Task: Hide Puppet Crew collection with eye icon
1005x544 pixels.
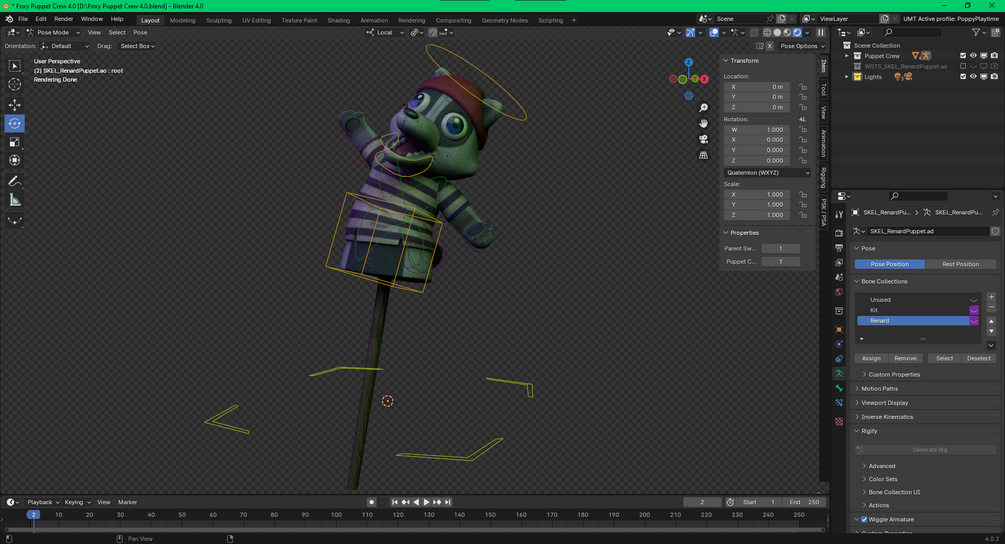Action: [973, 56]
